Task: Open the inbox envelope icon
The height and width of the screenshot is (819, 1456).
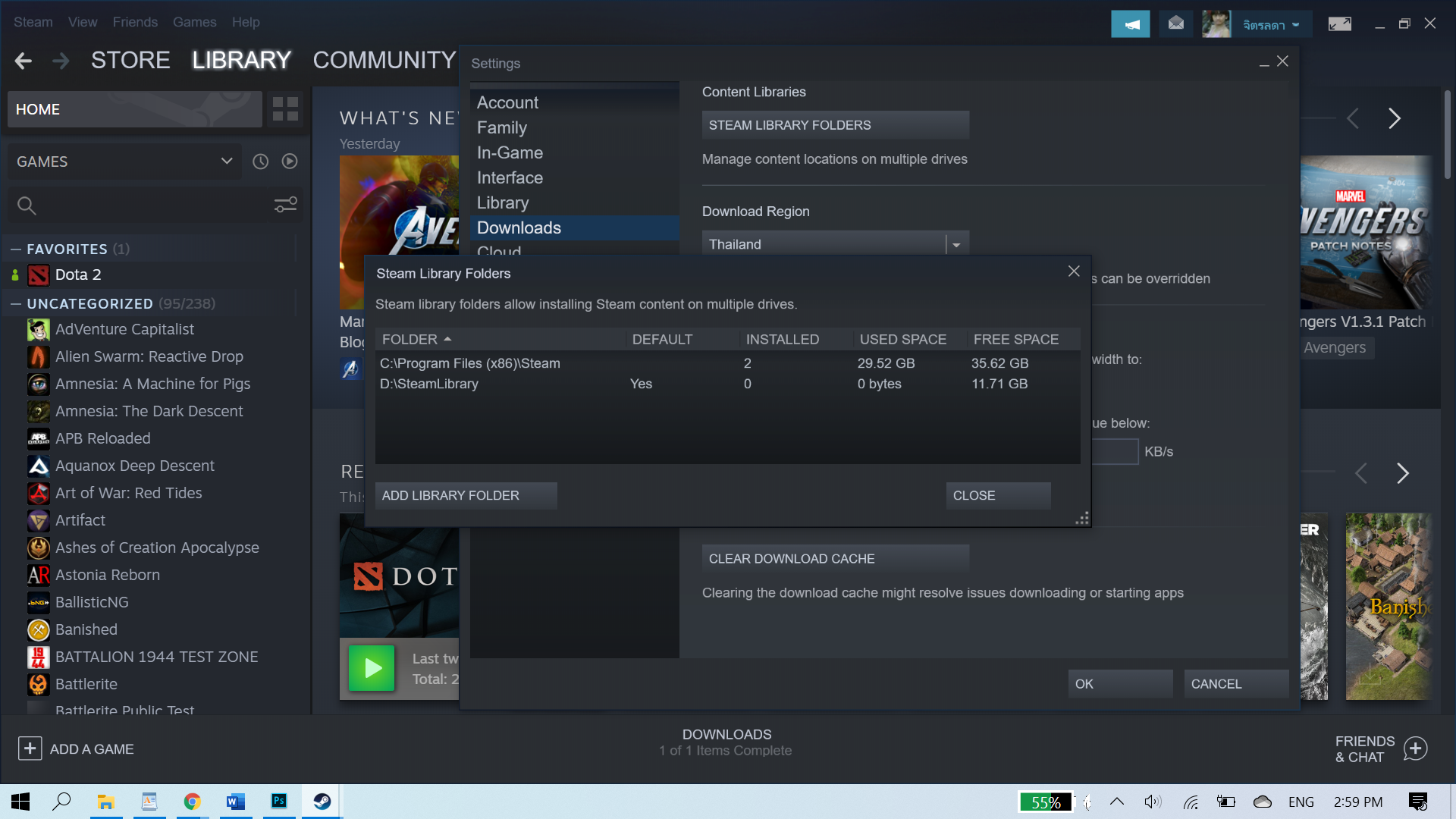Action: click(x=1176, y=24)
